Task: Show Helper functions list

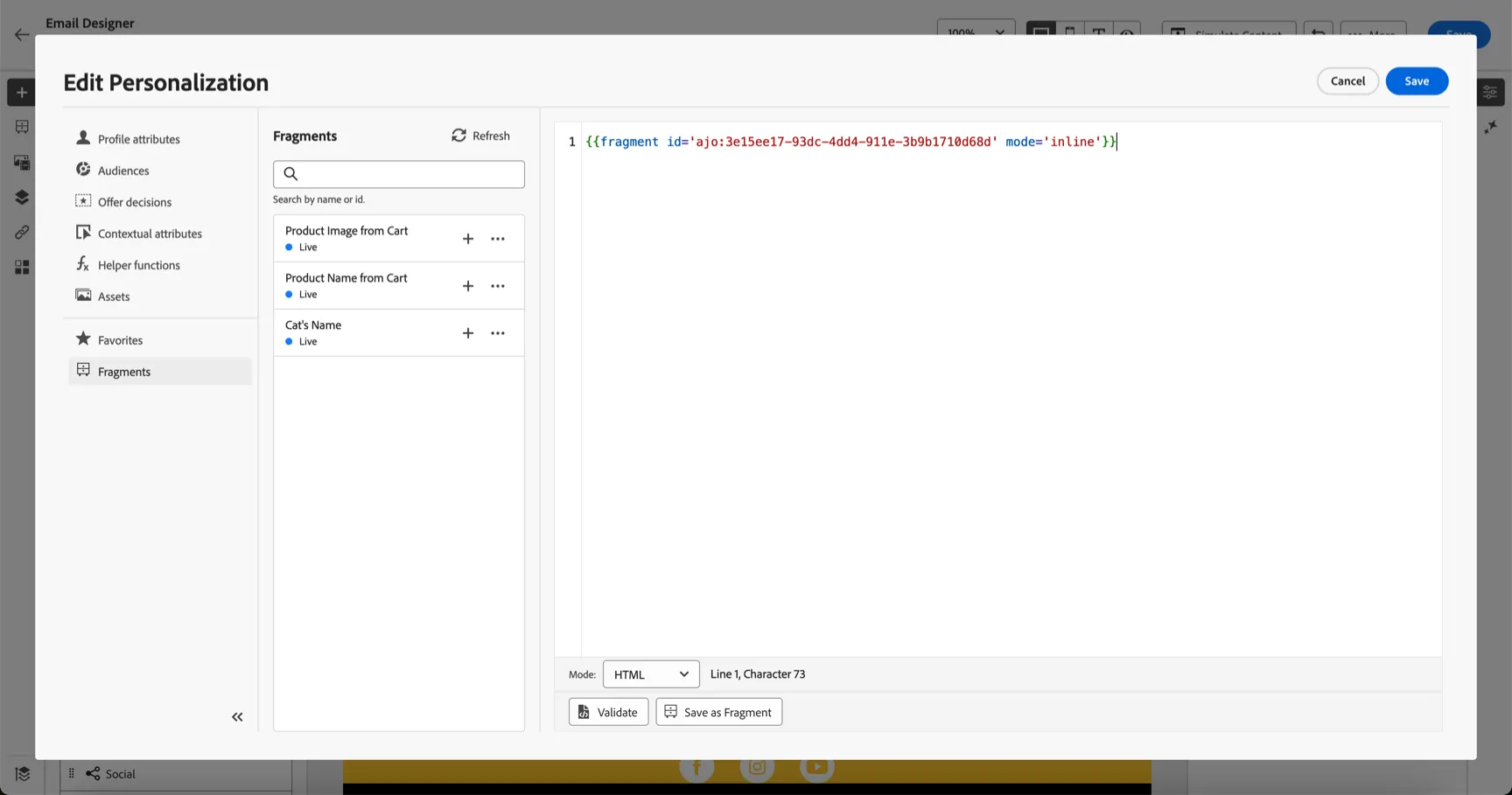Action: [160, 265]
